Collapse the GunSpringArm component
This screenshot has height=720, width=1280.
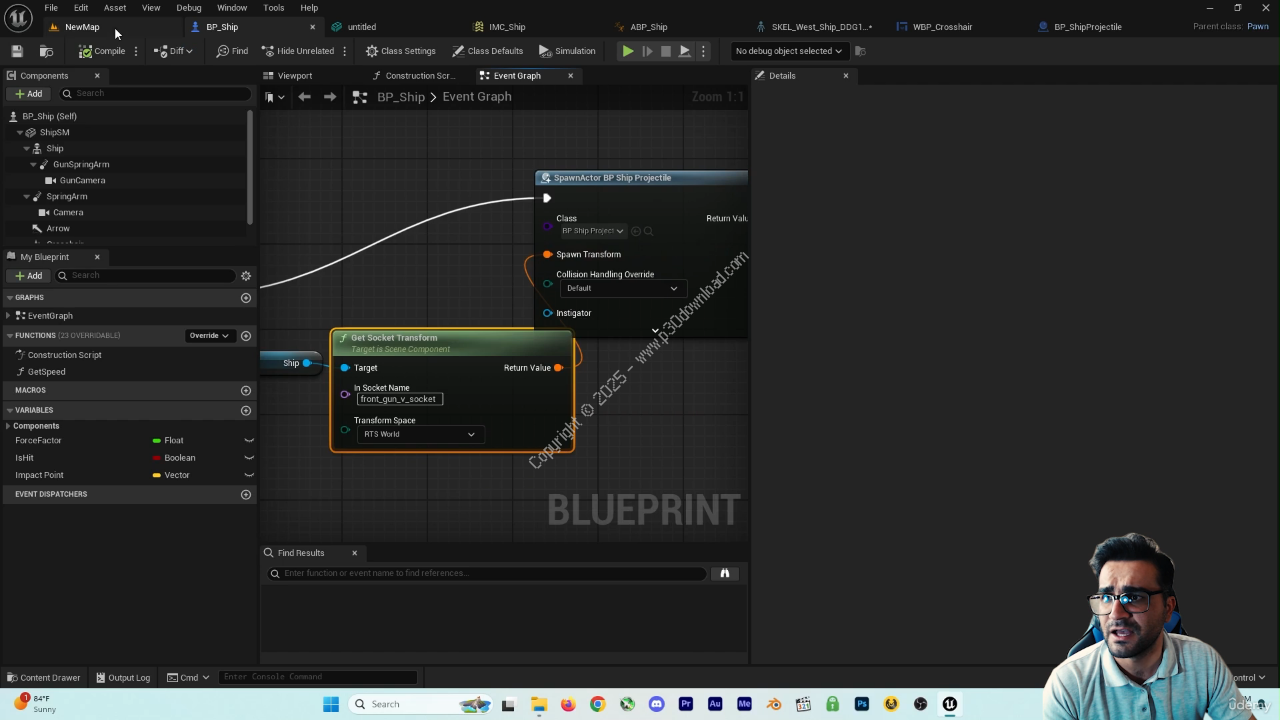point(33,164)
